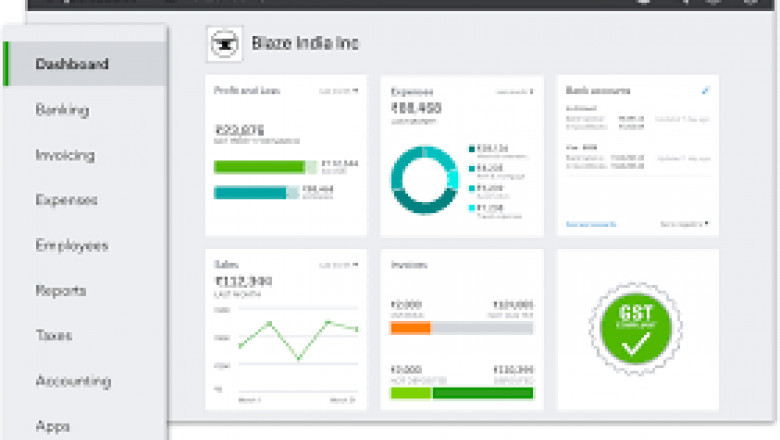Click the orange overdue invoices bar

click(410, 327)
